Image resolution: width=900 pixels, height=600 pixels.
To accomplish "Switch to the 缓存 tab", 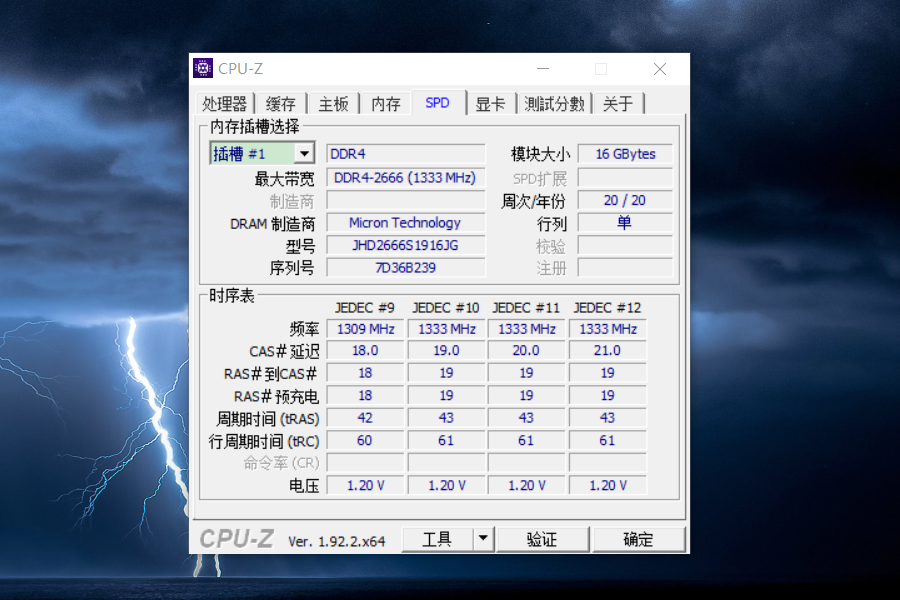I will coord(281,104).
